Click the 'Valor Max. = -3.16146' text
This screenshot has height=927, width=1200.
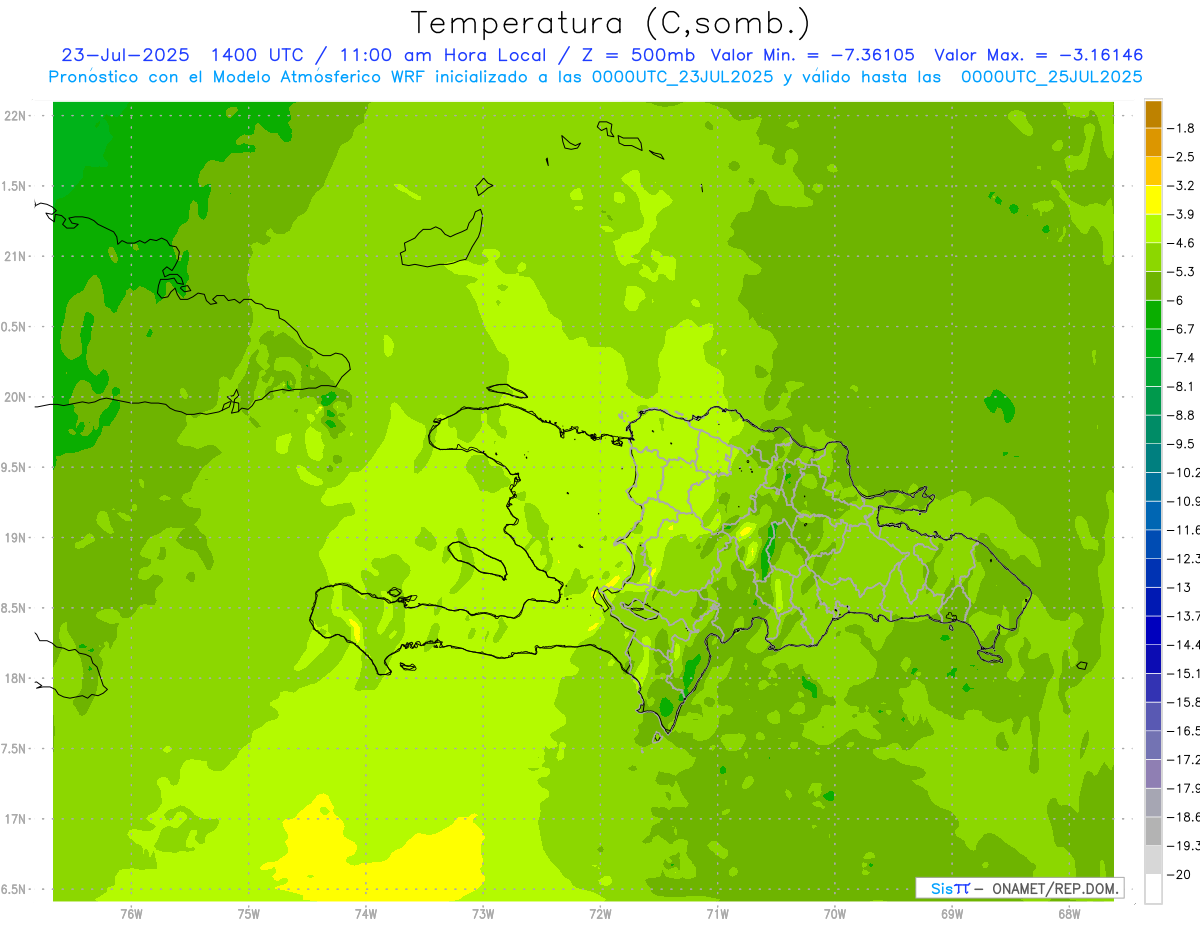coord(1038,55)
